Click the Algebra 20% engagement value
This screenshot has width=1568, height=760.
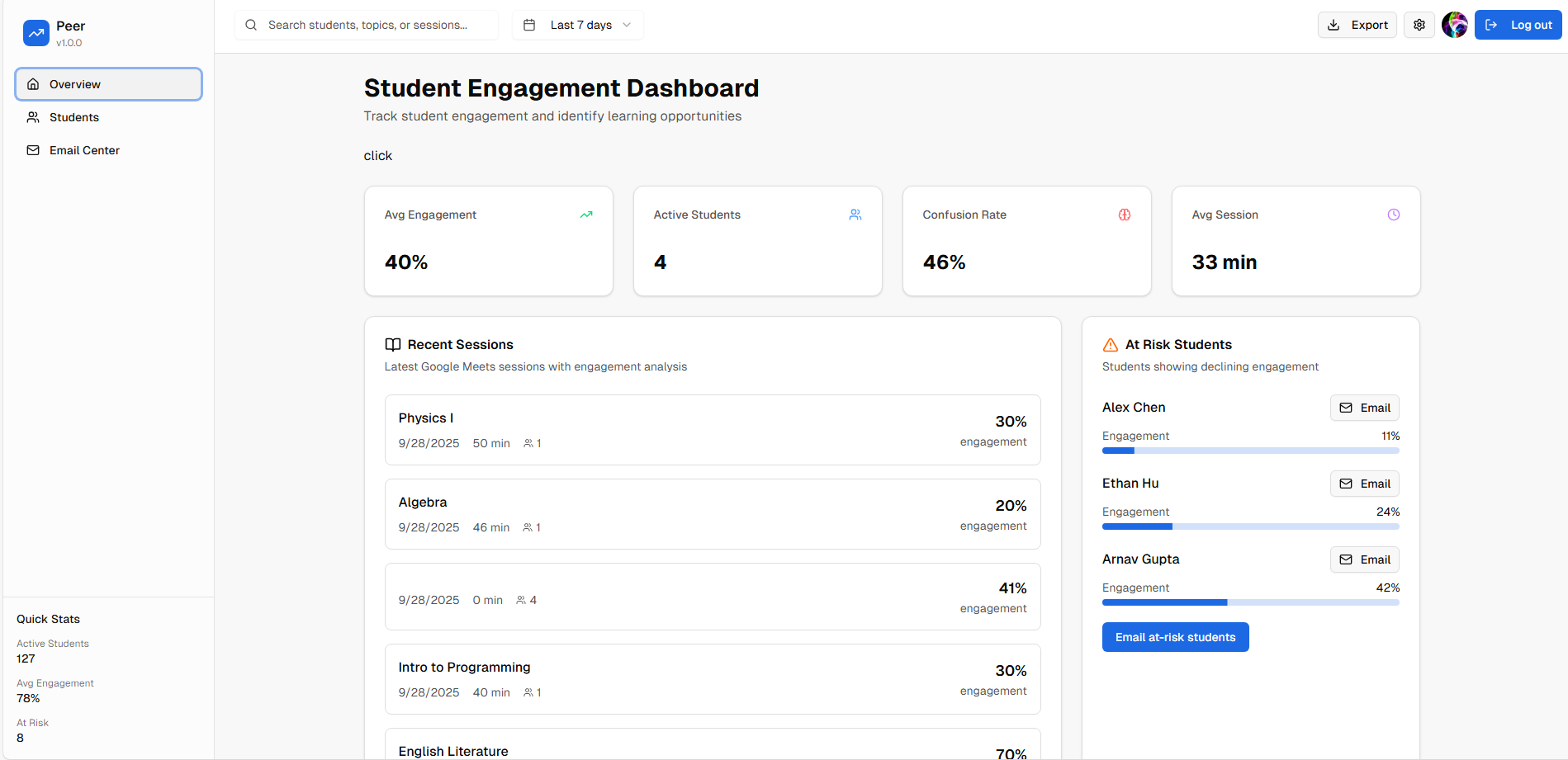pos(1011,506)
